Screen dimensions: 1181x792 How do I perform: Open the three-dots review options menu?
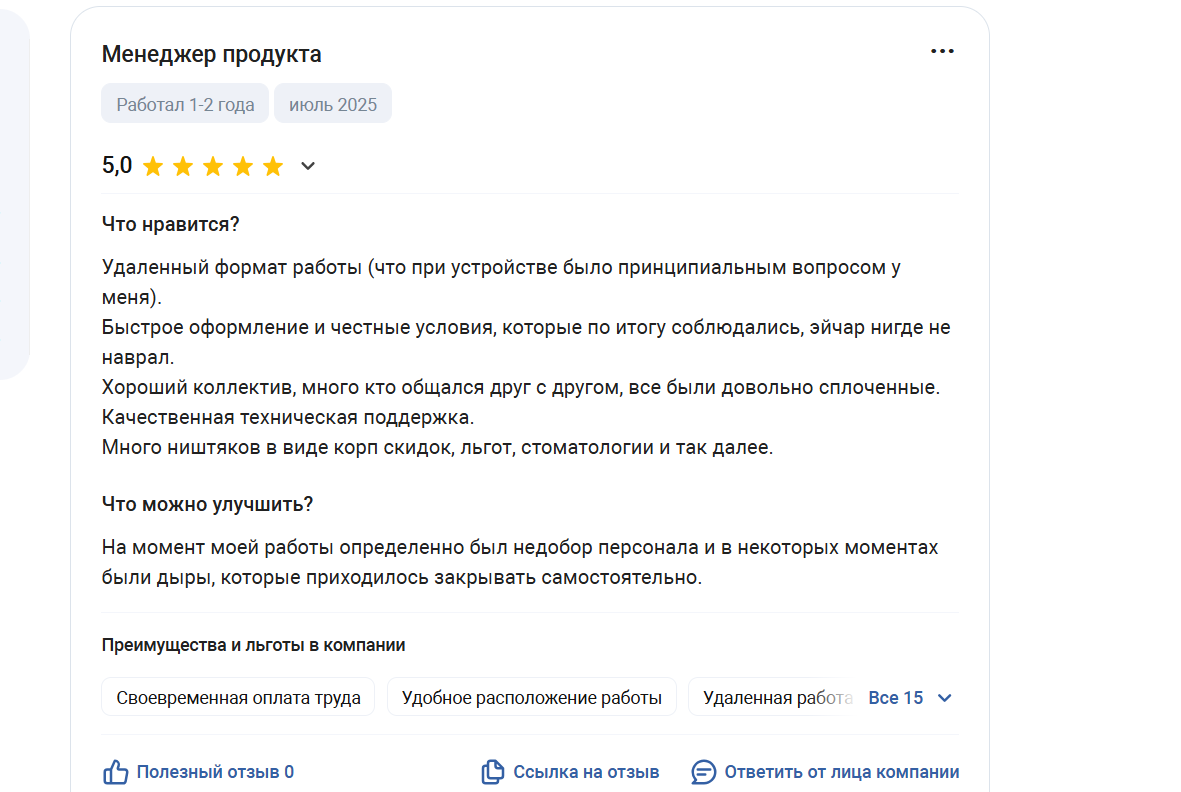click(x=942, y=51)
